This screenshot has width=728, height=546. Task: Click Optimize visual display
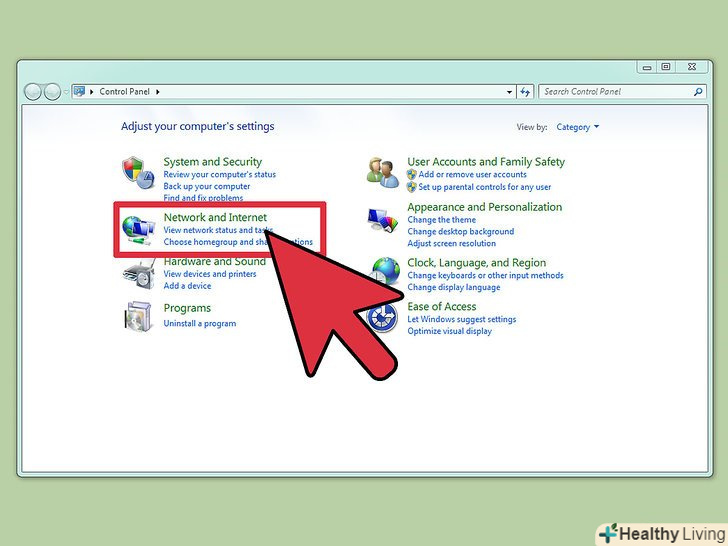pos(449,331)
